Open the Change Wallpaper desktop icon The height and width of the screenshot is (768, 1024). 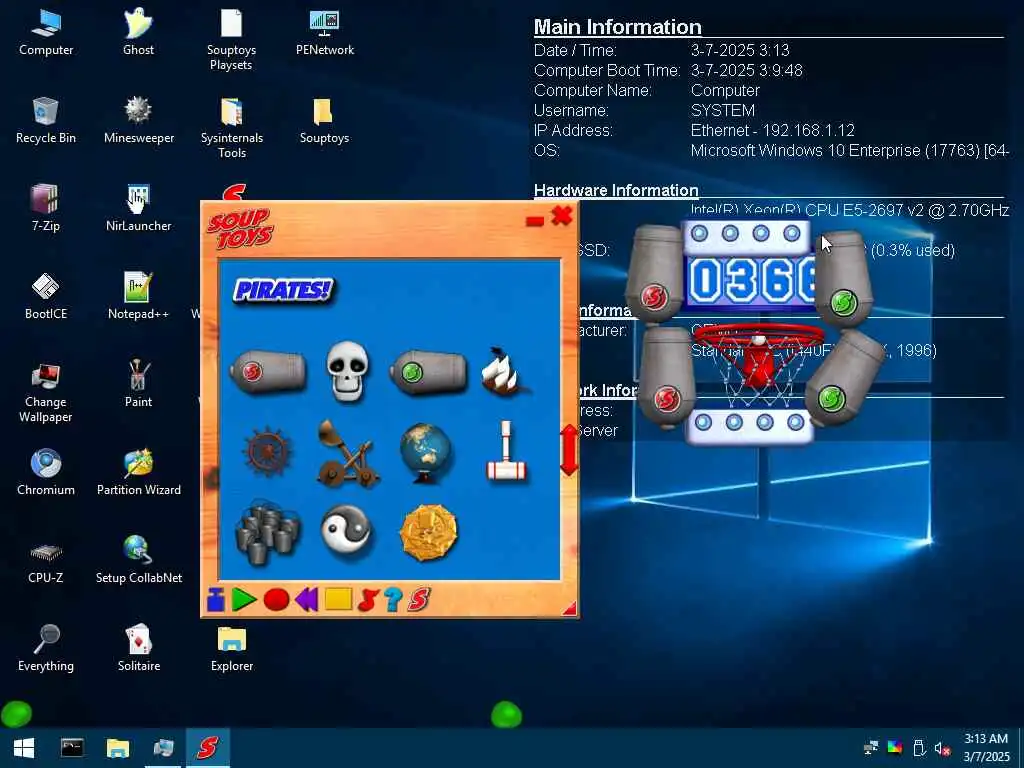(46, 392)
